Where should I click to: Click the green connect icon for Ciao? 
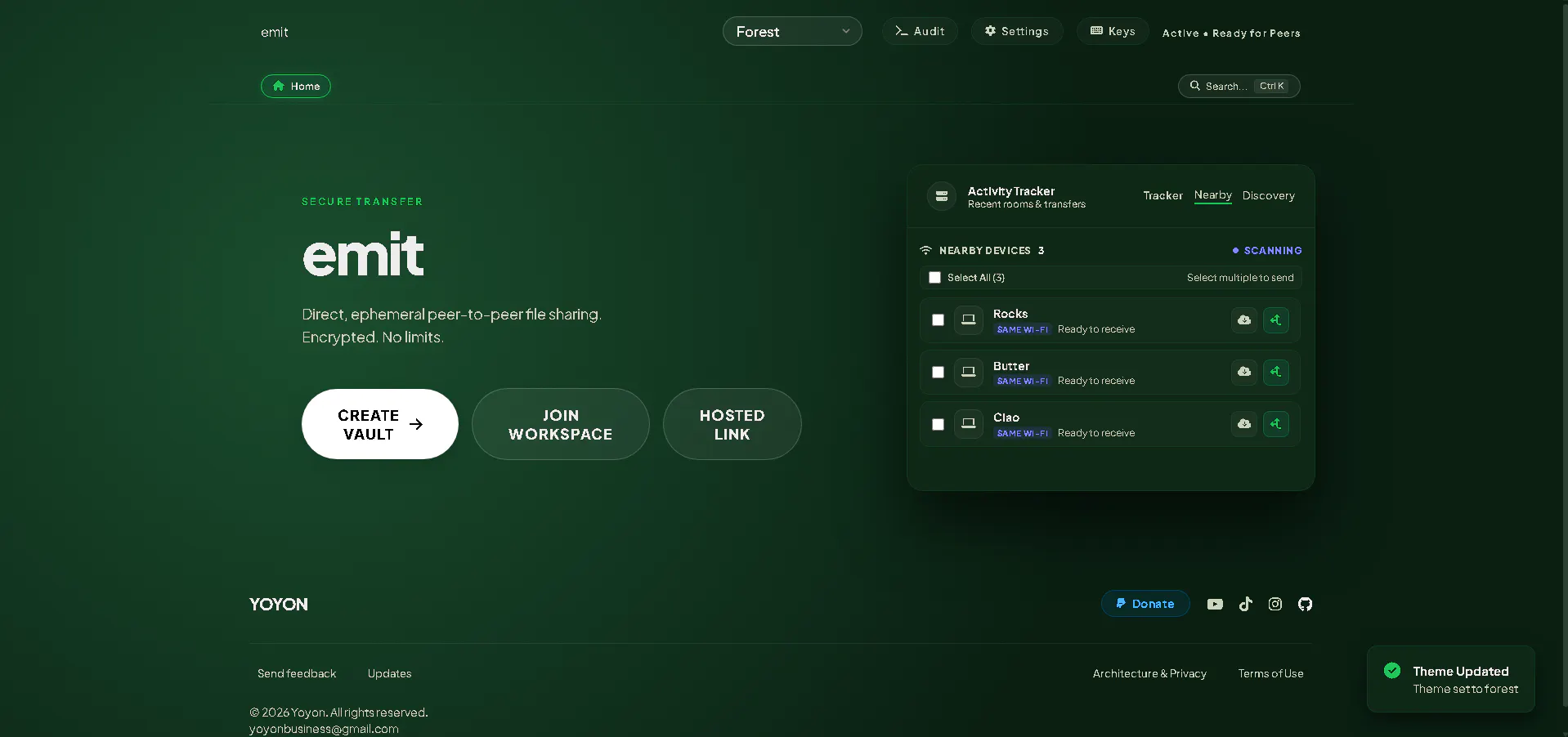[1276, 424]
